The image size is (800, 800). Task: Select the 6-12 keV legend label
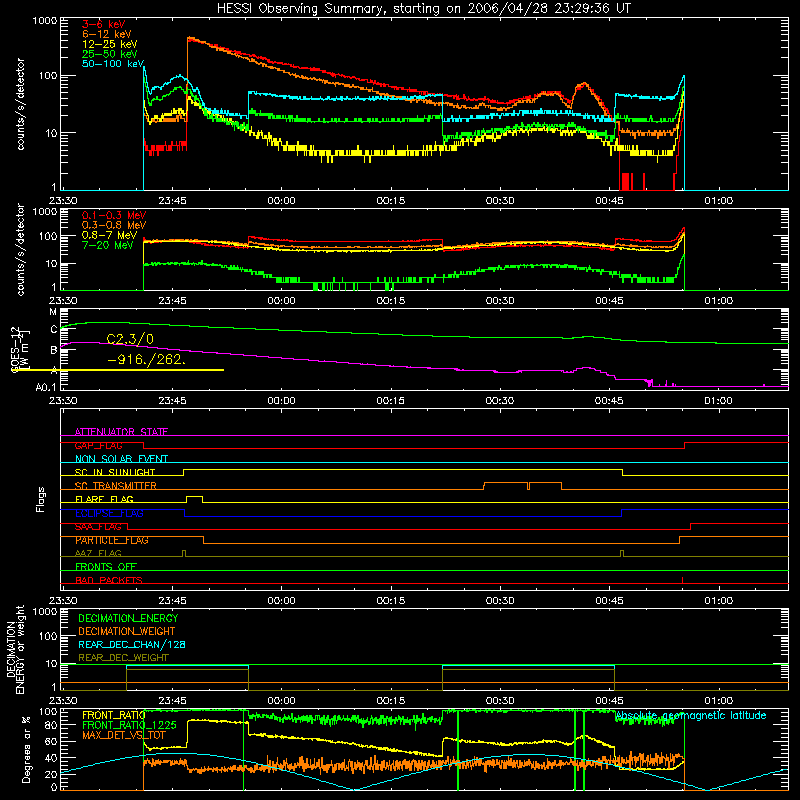click(107, 34)
